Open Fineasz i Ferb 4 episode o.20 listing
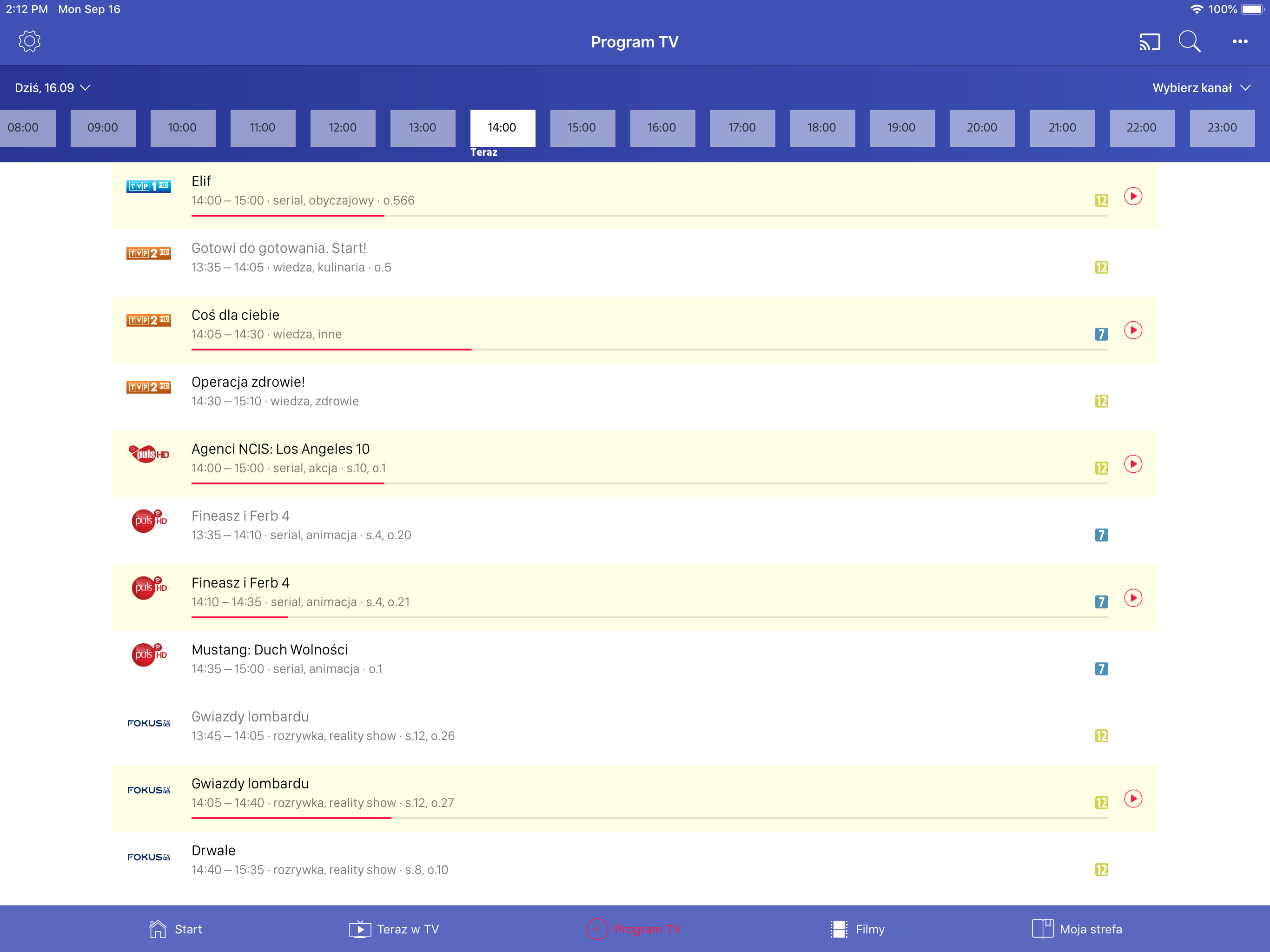This screenshot has width=1270, height=952. pos(635,530)
